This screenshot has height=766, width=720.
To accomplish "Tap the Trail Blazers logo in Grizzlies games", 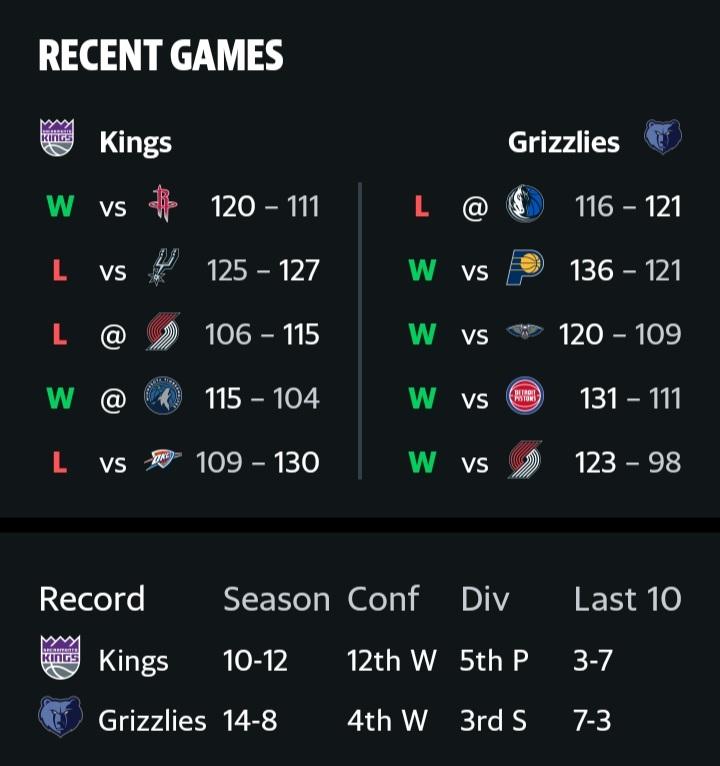I will (x=525, y=460).
